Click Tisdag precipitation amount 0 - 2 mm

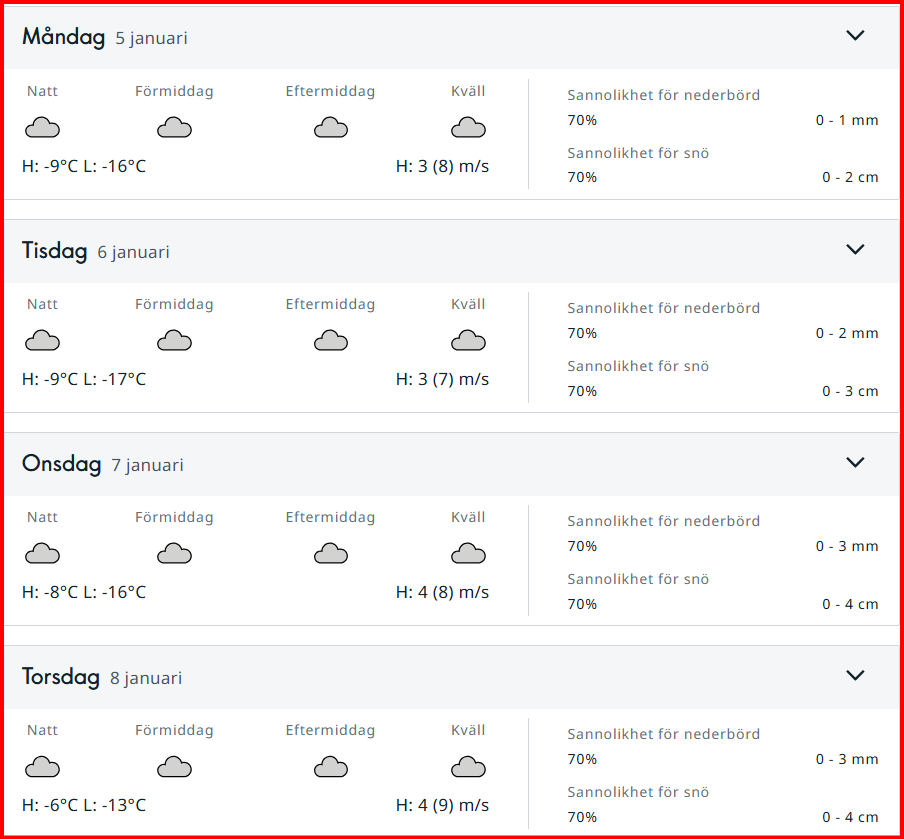coord(847,333)
